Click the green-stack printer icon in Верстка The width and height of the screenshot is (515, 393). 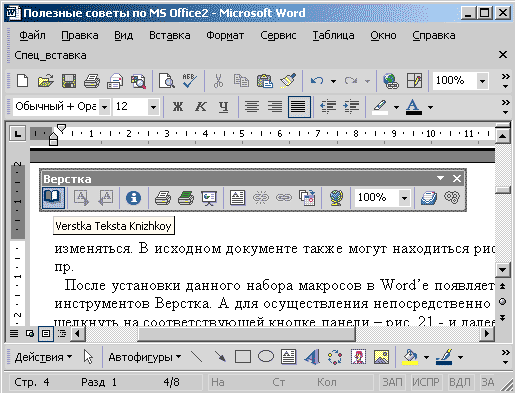(186, 198)
